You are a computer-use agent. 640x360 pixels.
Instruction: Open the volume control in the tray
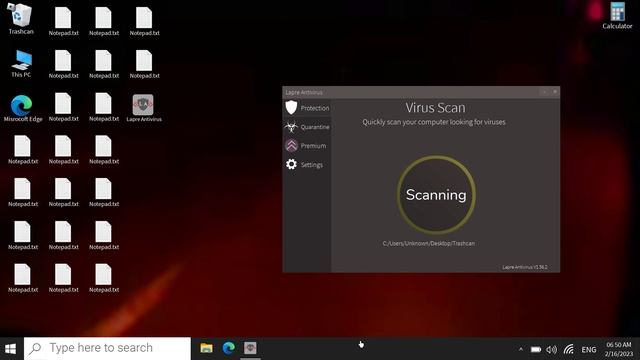[x=551, y=349]
